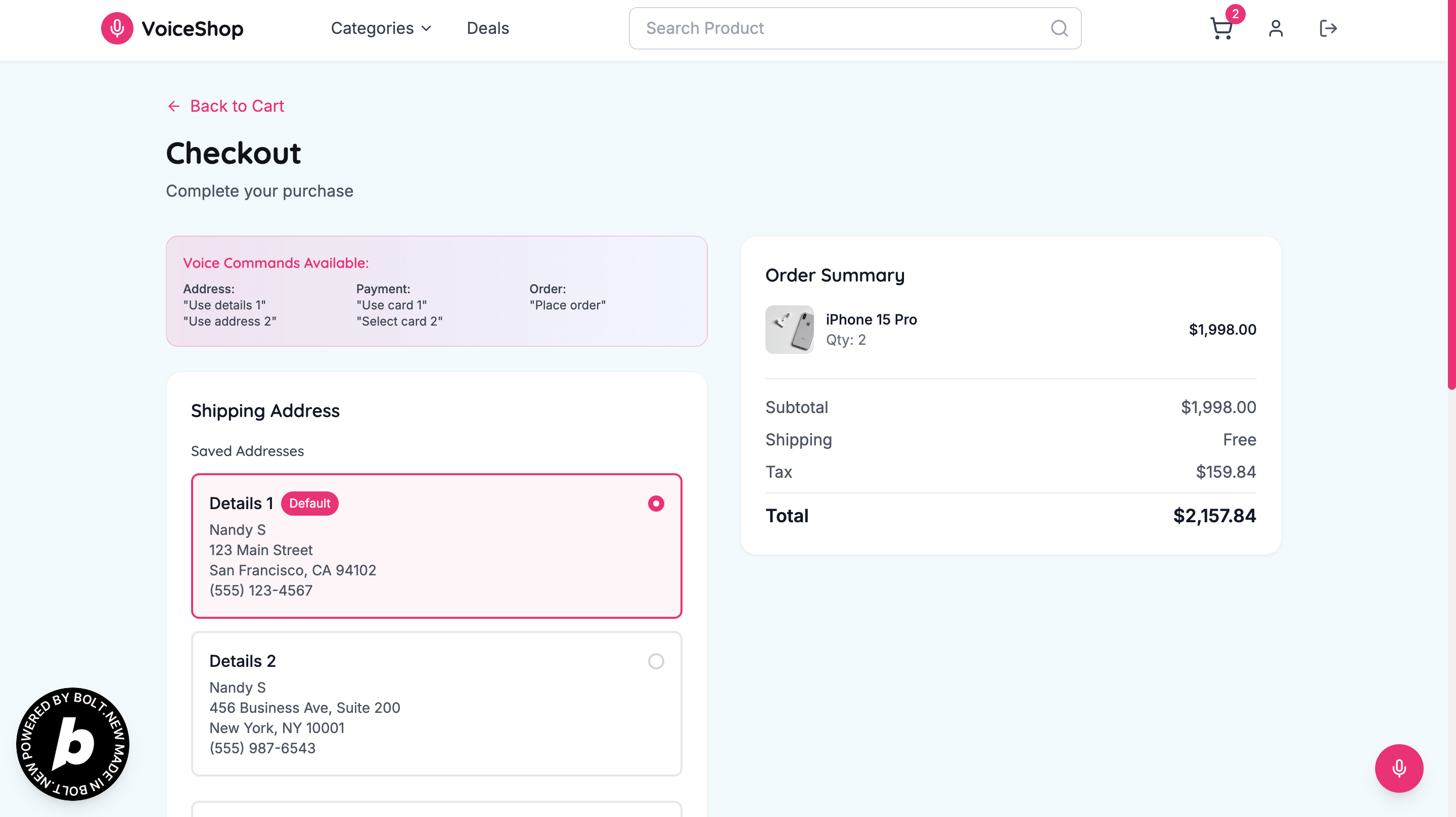Click the Default badge on Details 1
This screenshot has height=817, width=1456.
[x=309, y=503]
